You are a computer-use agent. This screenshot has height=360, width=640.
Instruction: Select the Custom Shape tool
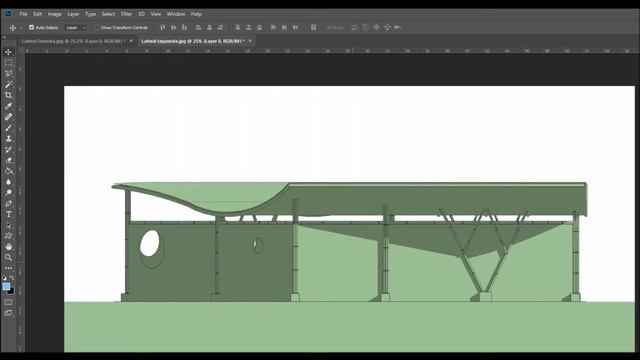tap(8, 236)
